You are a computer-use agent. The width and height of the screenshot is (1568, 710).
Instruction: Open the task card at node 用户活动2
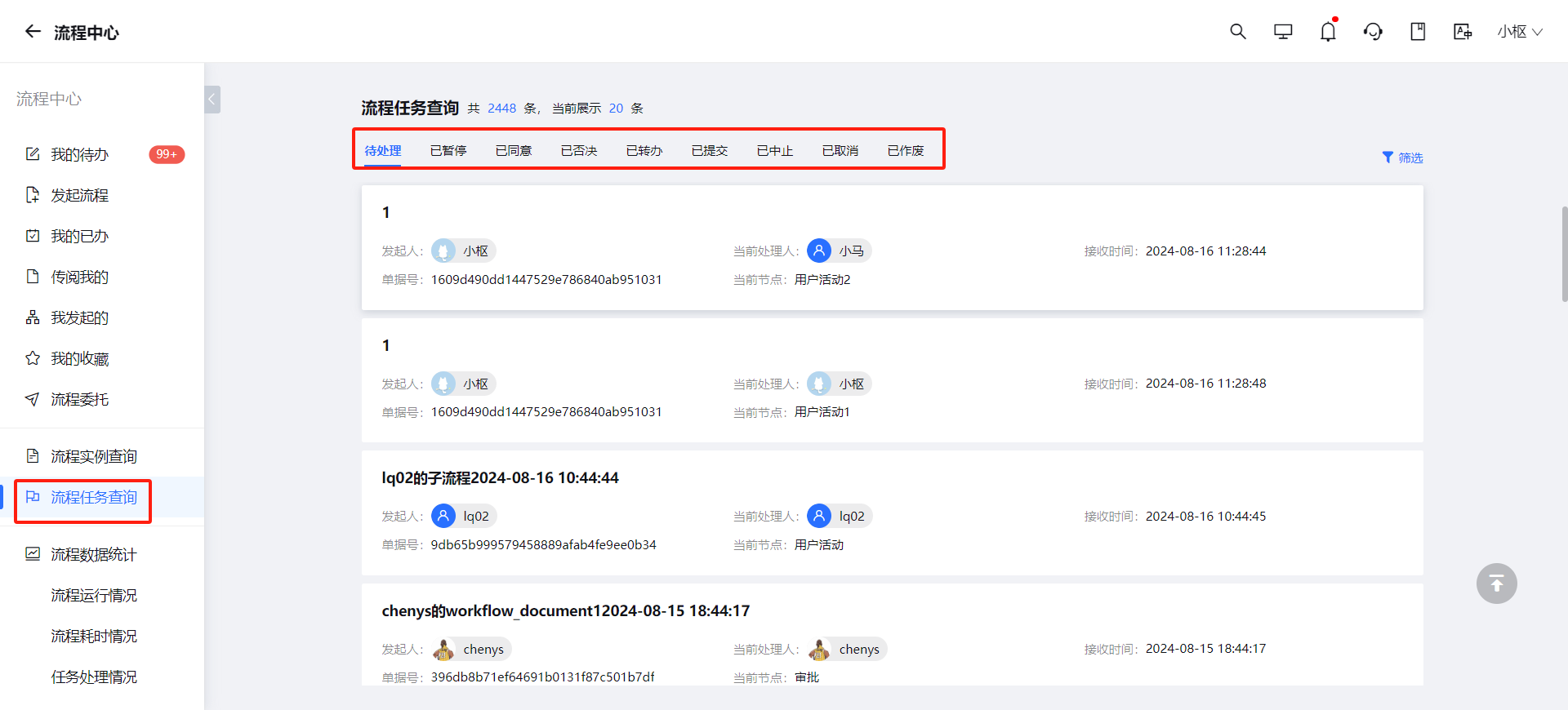pos(892,248)
